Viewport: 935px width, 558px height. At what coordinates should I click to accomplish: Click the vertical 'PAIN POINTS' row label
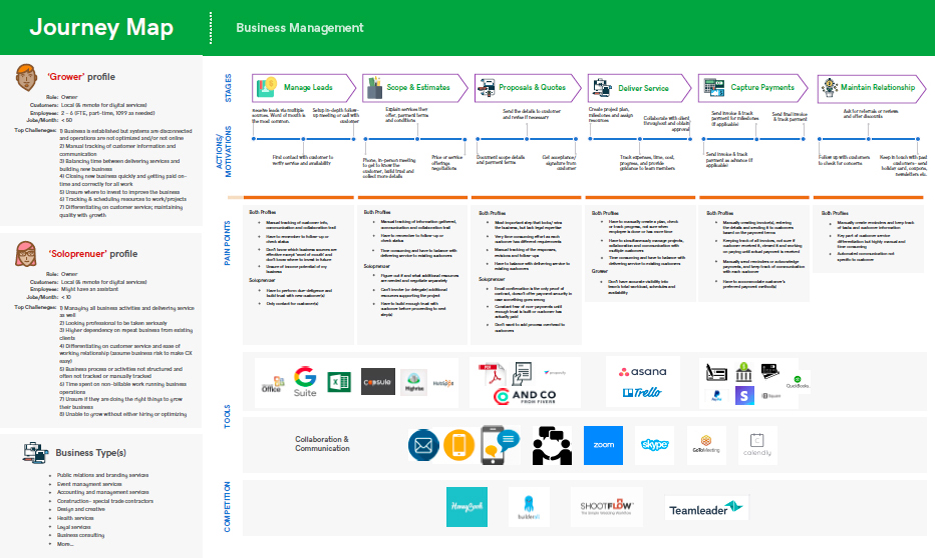pos(227,243)
